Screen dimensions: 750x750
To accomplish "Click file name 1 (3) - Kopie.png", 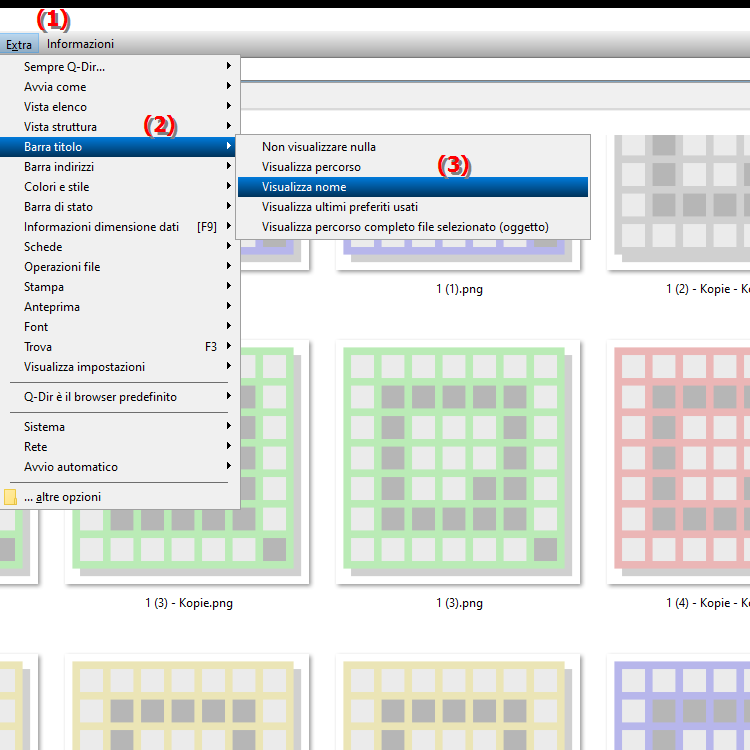I will pyautogui.click(x=189, y=603).
